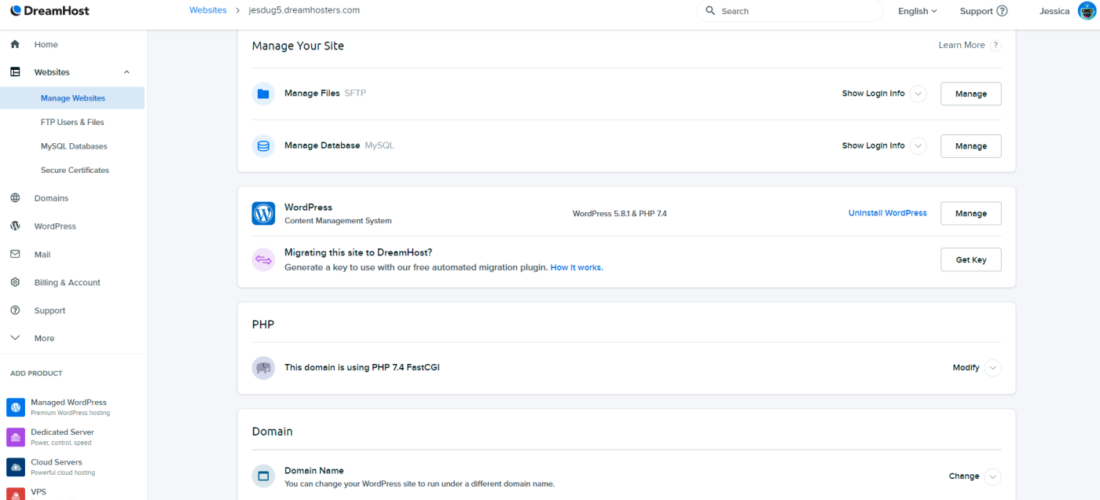
Task: Click the Manage button for Manage Database
Action: point(971,146)
